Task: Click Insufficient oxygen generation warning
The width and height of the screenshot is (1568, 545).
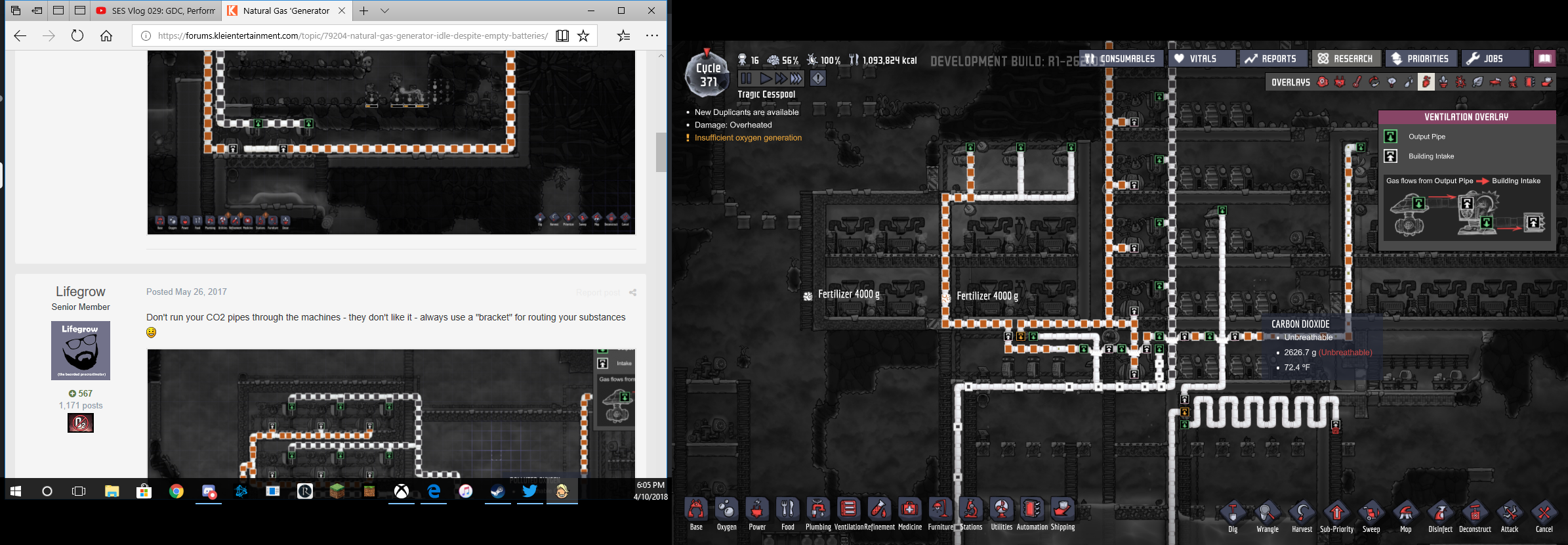Action: [748, 138]
